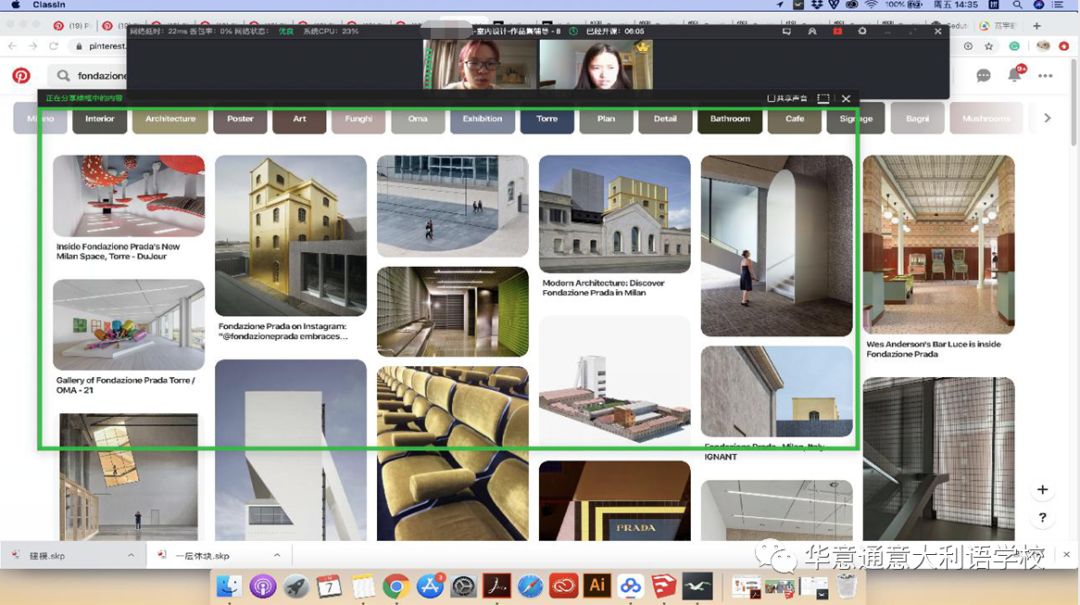Launch Google Chrome from the Dock
This screenshot has width=1080, height=605.
point(396,586)
